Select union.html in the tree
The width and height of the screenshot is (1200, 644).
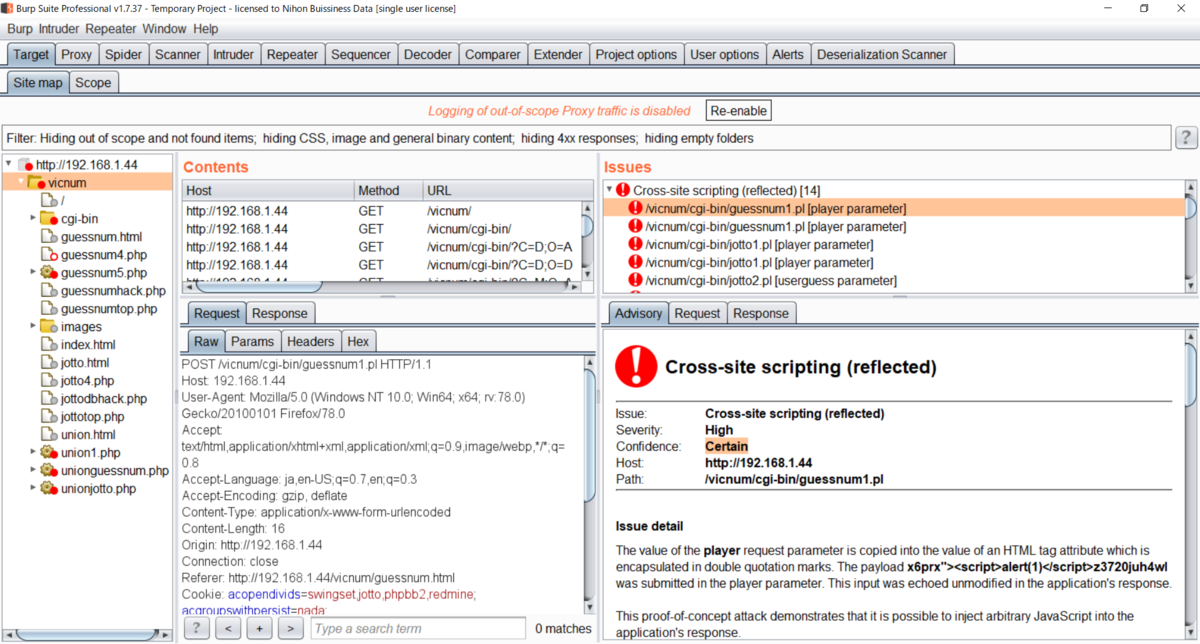coord(88,435)
